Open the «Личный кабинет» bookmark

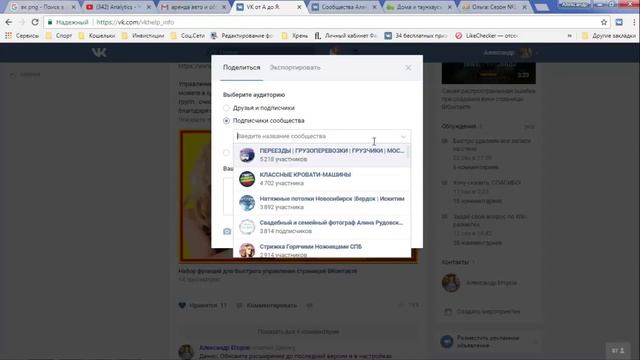[x=346, y=36]
